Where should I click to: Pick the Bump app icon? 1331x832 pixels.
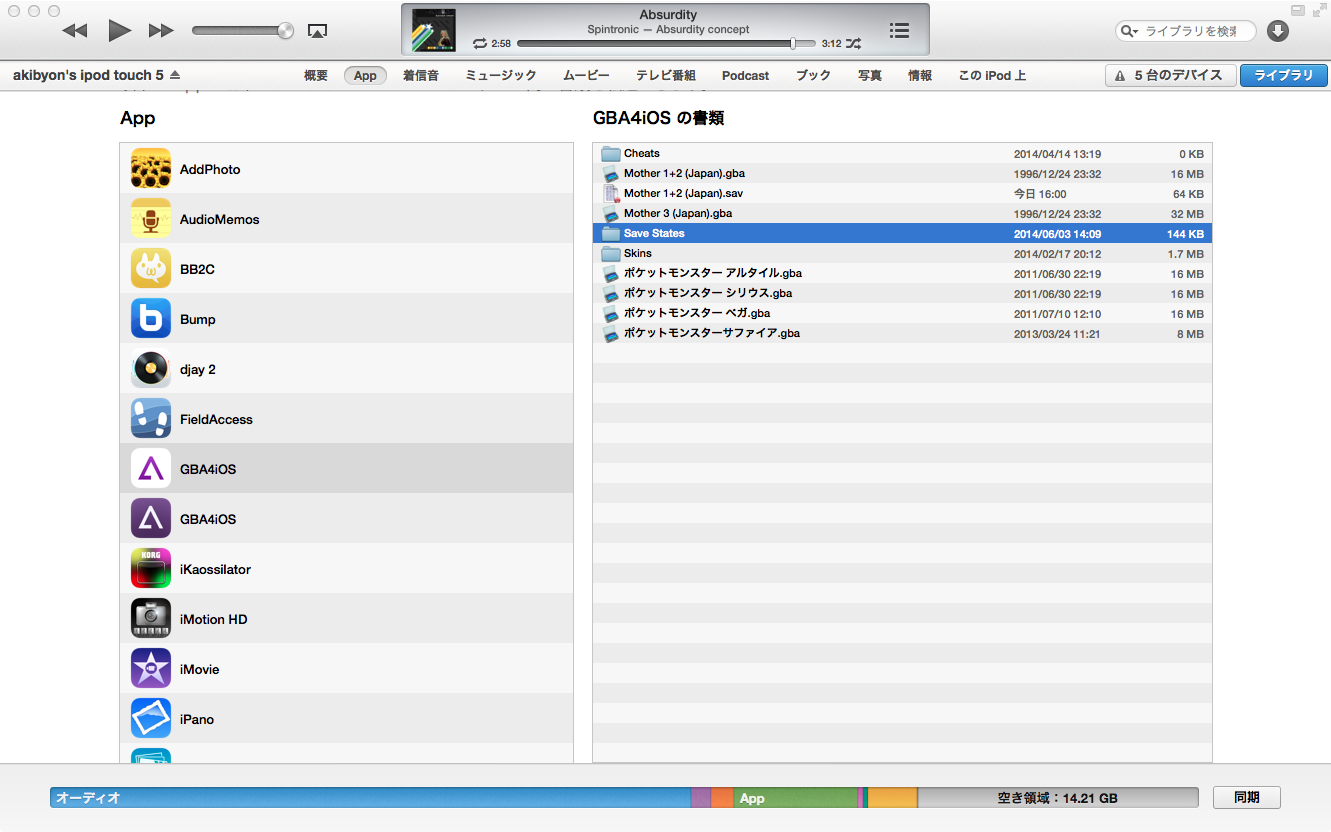(151, 319)
